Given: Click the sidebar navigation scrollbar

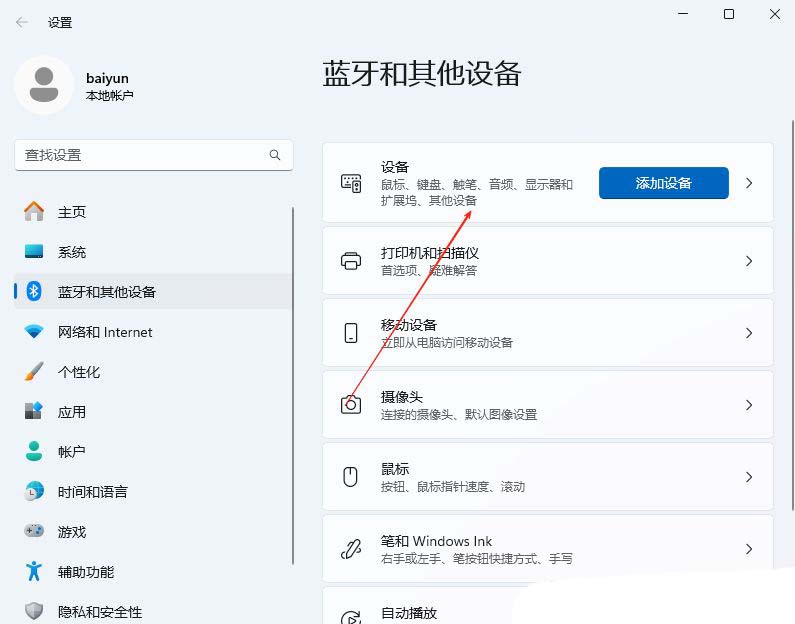Looking at the screenshot, I should pyautogui.click(x=293, y=385).
